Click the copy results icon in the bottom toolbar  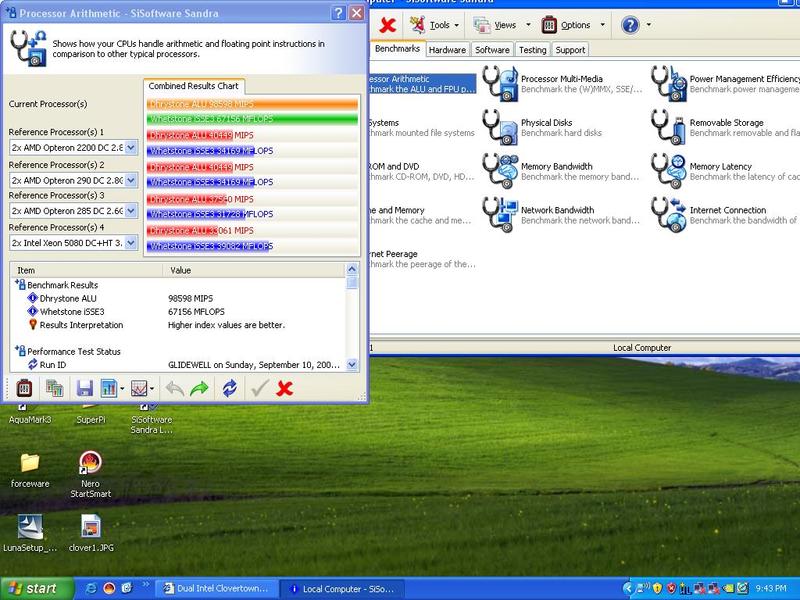[x=55, y=389]
